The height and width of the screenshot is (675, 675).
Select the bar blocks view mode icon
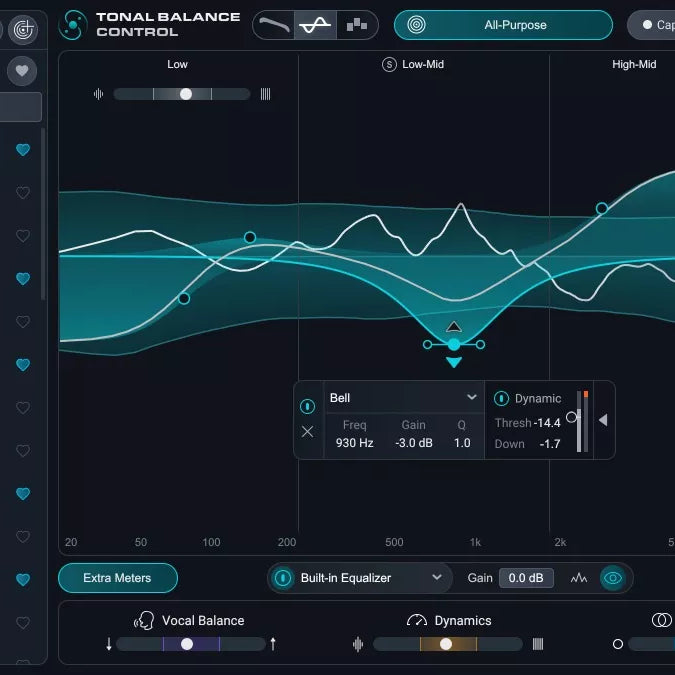(357, 25)
